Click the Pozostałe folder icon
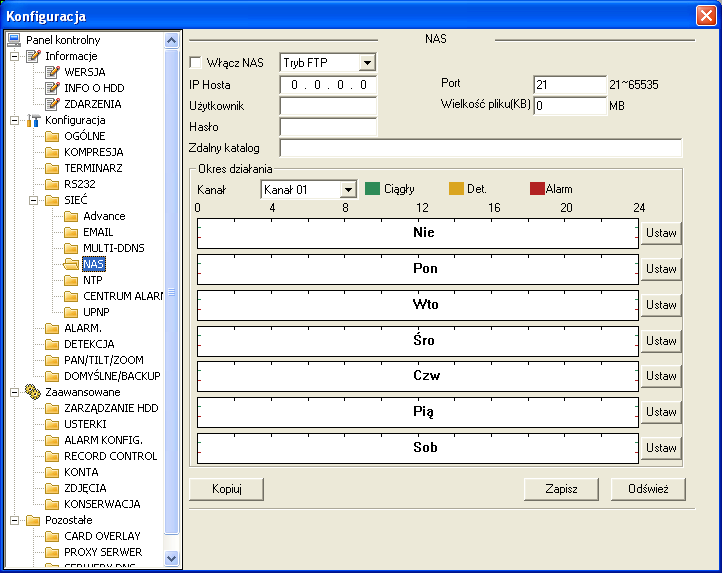This screenshot has width=722, height=573. (33, 520)
